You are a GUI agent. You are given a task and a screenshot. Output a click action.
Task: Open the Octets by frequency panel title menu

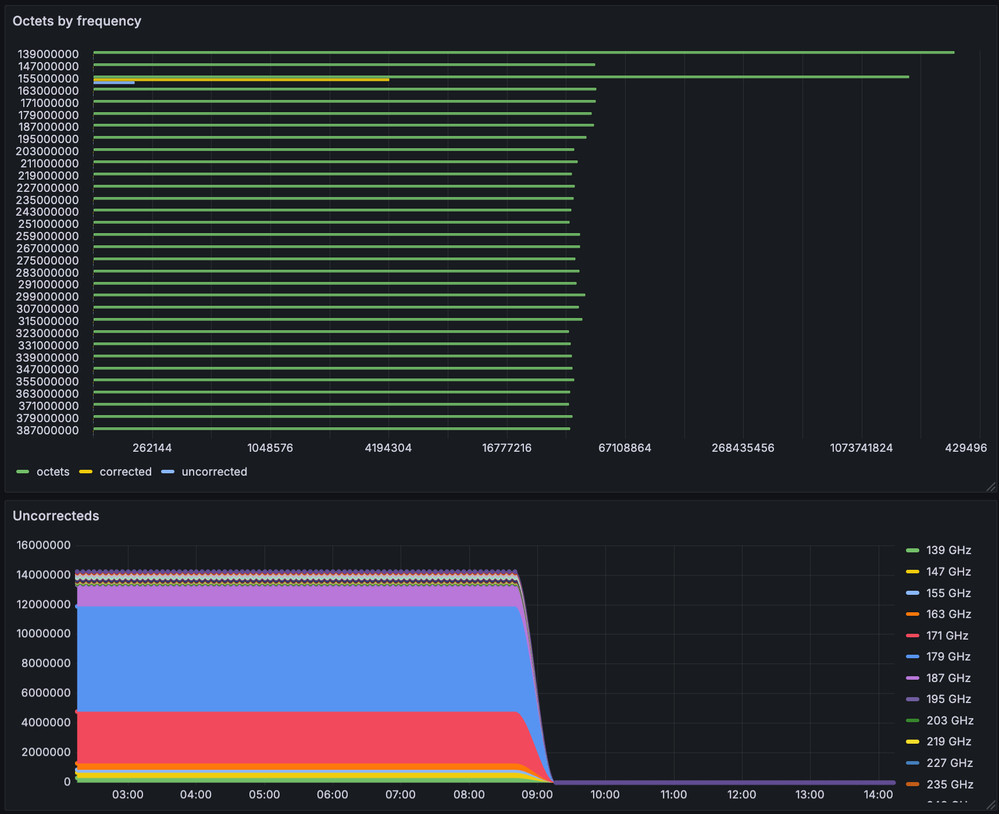pyautogui.click(x=76, y=21)
